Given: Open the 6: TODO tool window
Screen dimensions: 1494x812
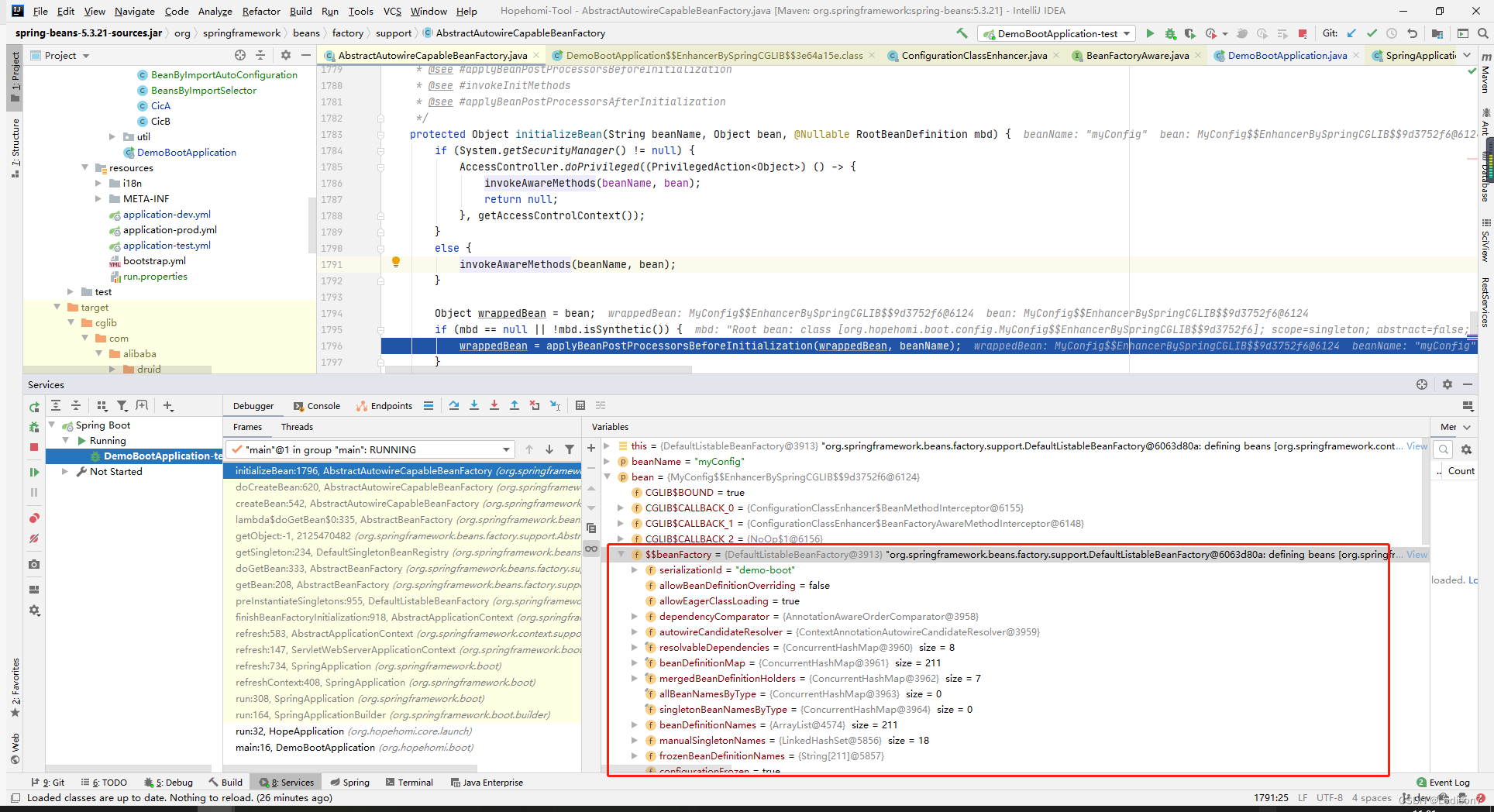Looking at the screenshot, I should [105, 783].
